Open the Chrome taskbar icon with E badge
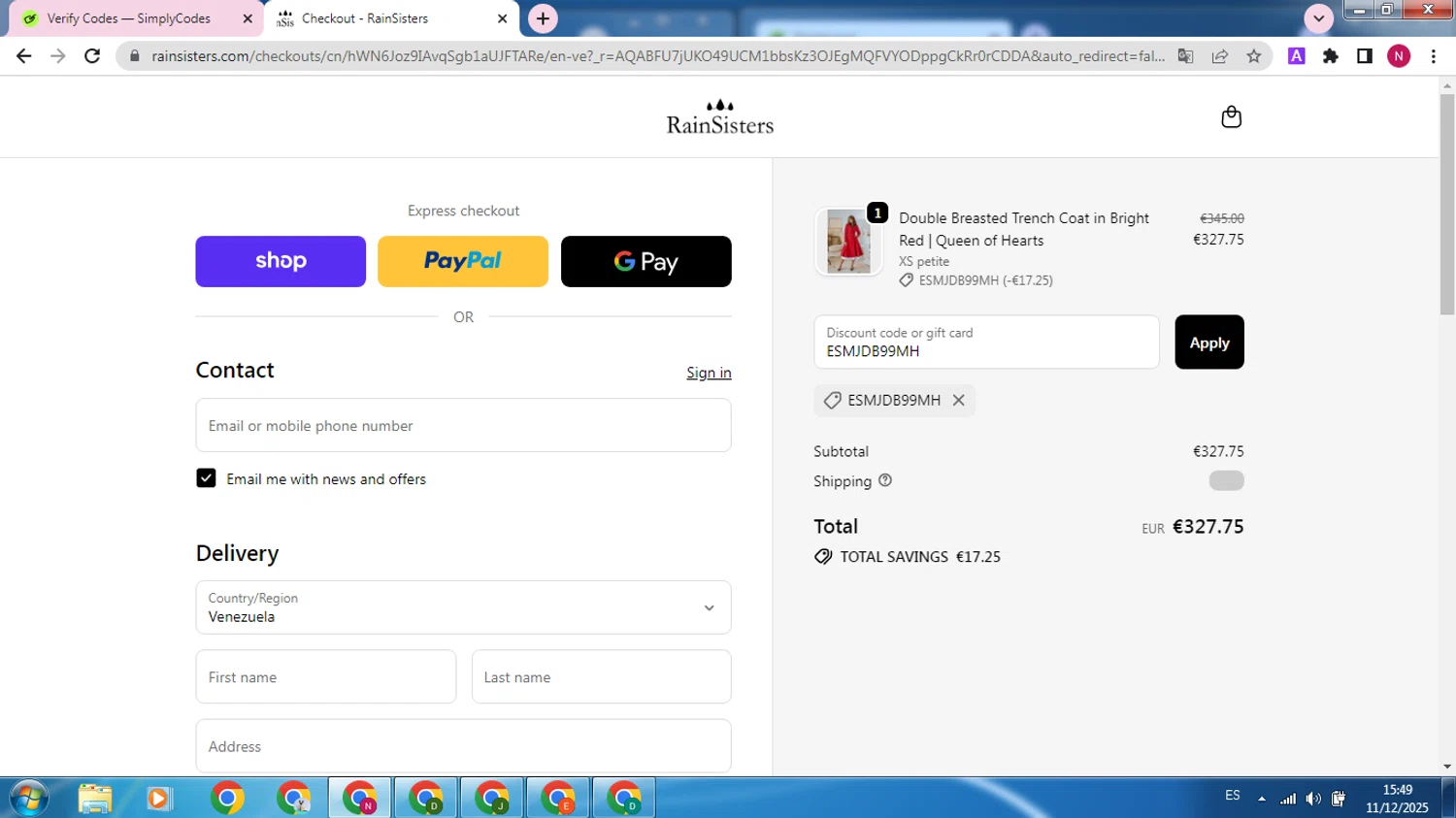Image resolution: width=1456 pixels, height=818 pixels. point(558,798)
